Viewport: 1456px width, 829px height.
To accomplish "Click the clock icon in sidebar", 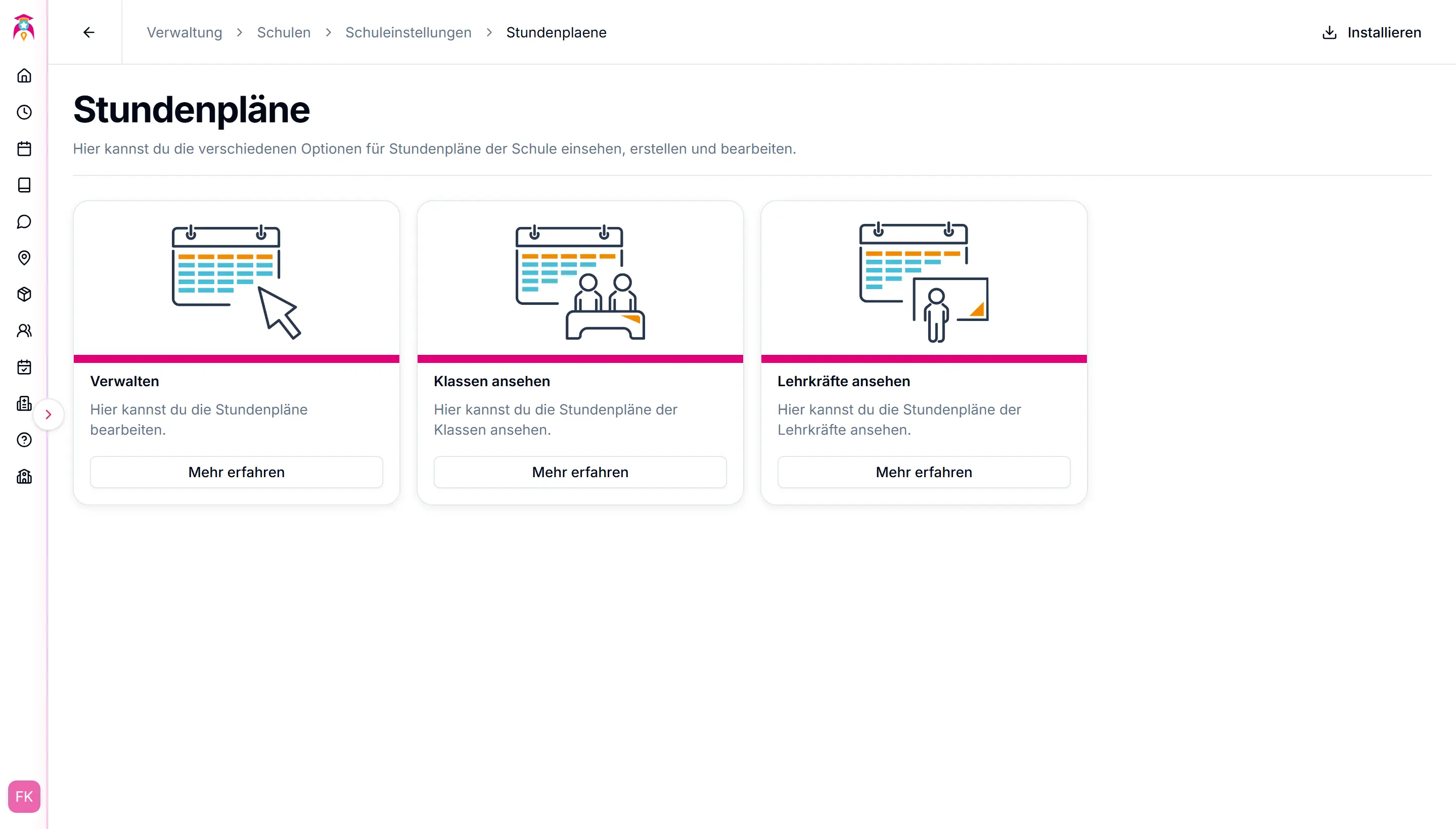I will tap(24, 112).
